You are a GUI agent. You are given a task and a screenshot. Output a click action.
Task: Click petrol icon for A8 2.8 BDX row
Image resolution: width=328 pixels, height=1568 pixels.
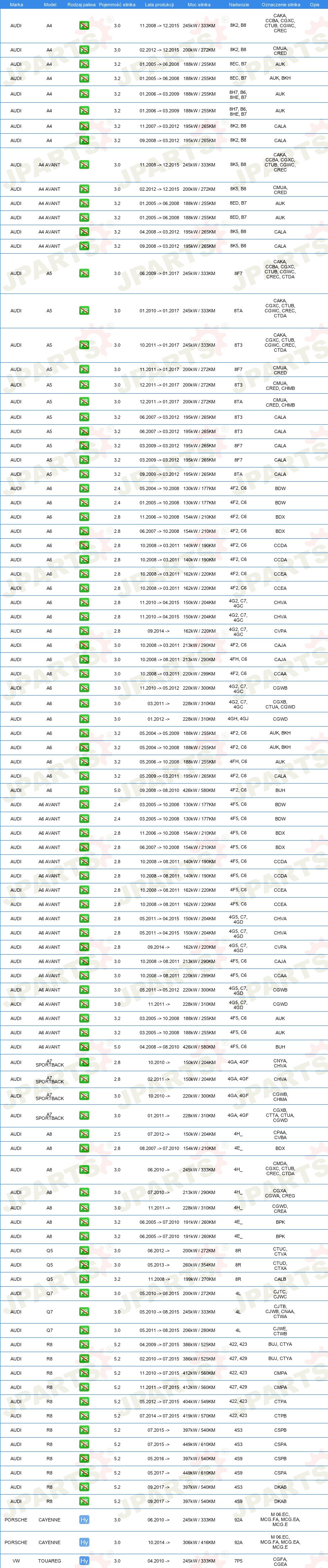(84, 1149)
